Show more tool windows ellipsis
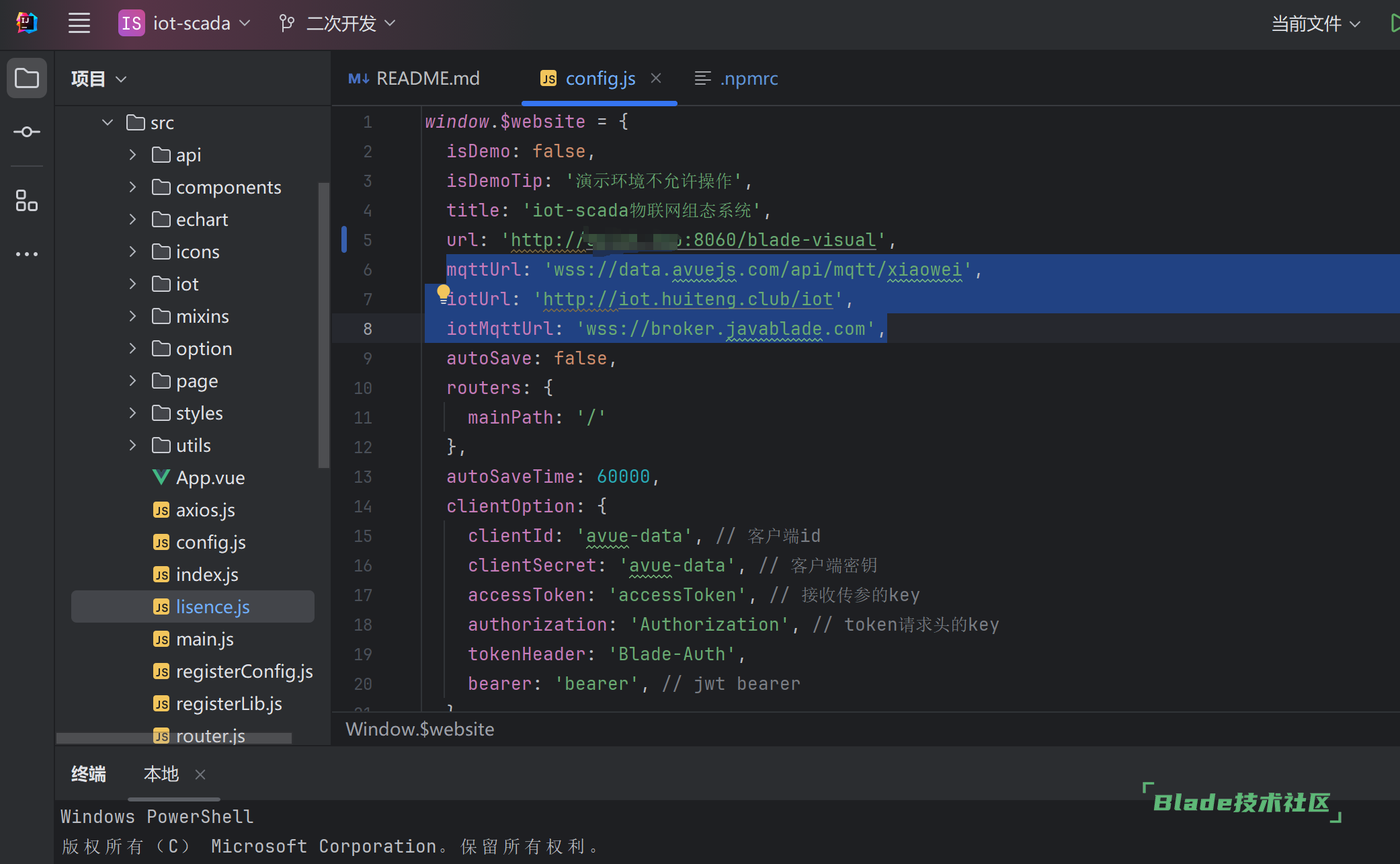This screenshot has height=864, width=1400. click(27, 254)
